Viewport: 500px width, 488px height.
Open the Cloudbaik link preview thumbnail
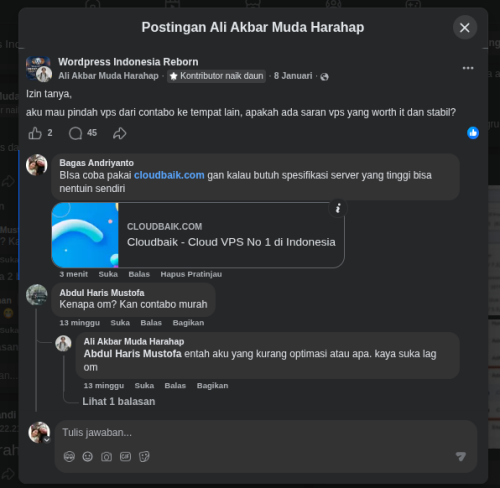tap(85, 235)
